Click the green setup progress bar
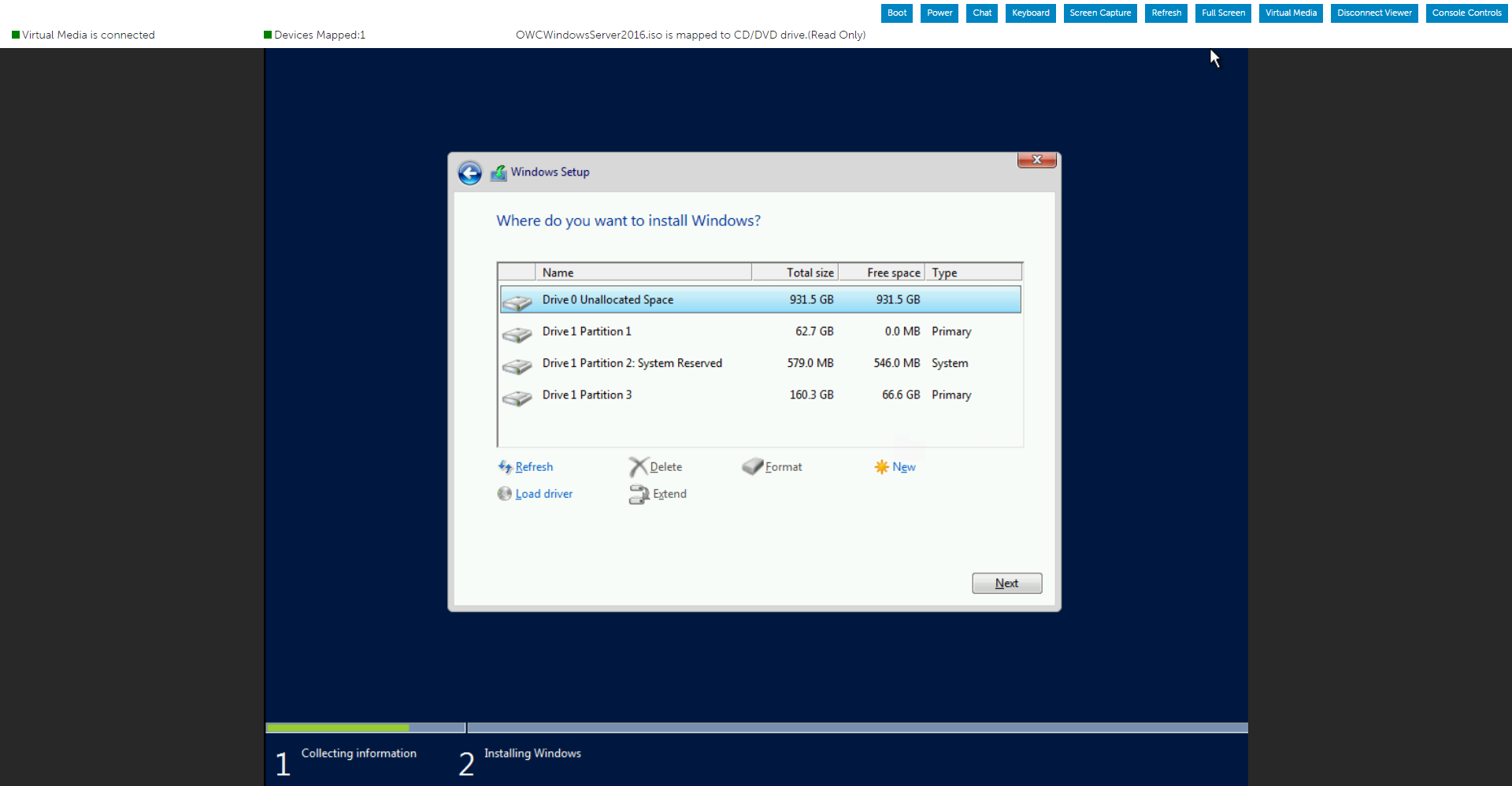Image resolution: width=1512 pixels, height=786 pixels. 338,728
